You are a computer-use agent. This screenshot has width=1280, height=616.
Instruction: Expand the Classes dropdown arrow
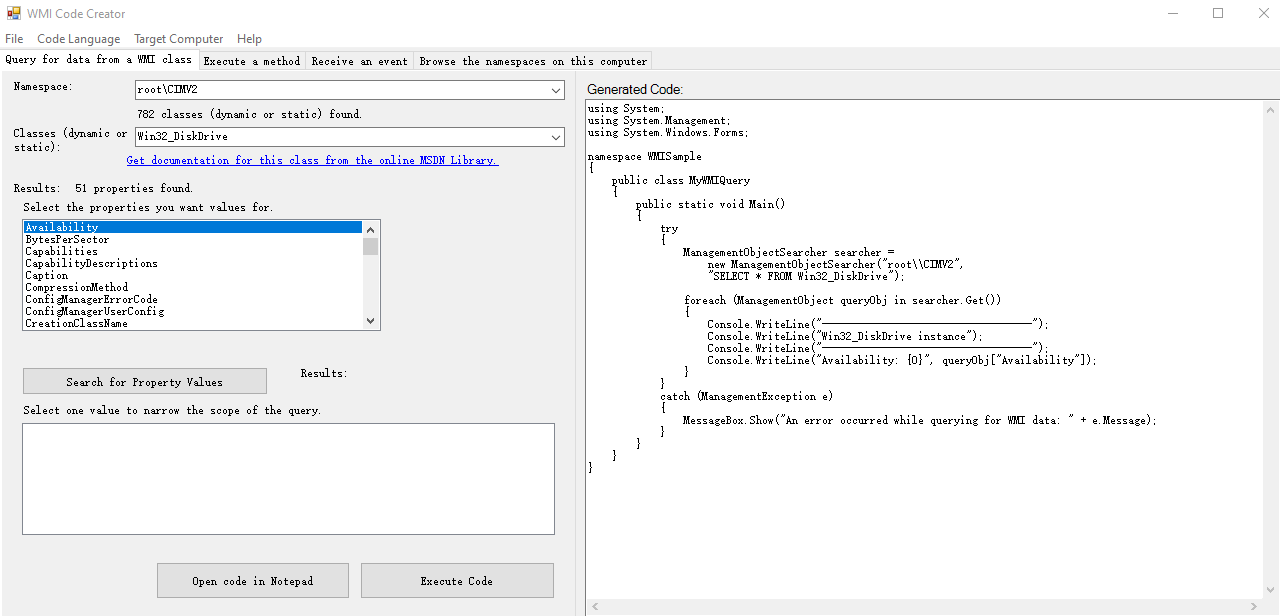(556, 137)
